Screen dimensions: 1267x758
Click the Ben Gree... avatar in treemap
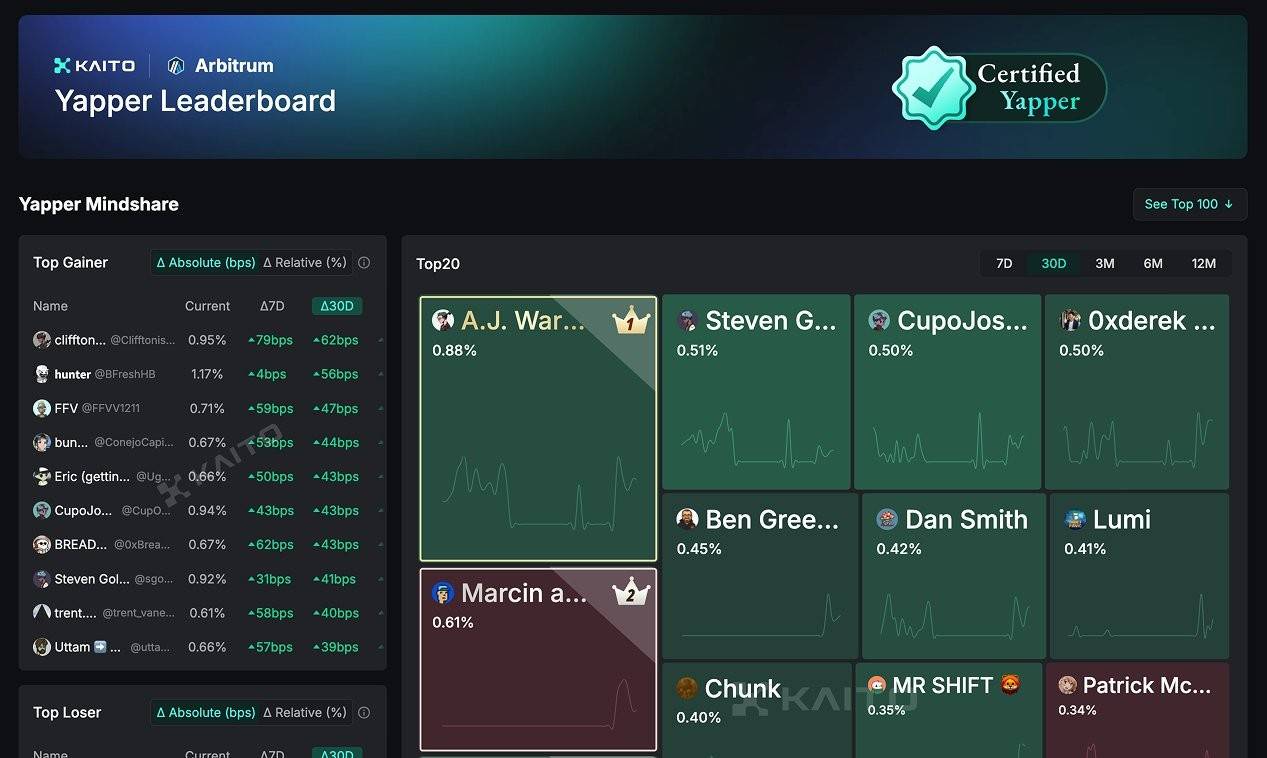pos(687,519)
